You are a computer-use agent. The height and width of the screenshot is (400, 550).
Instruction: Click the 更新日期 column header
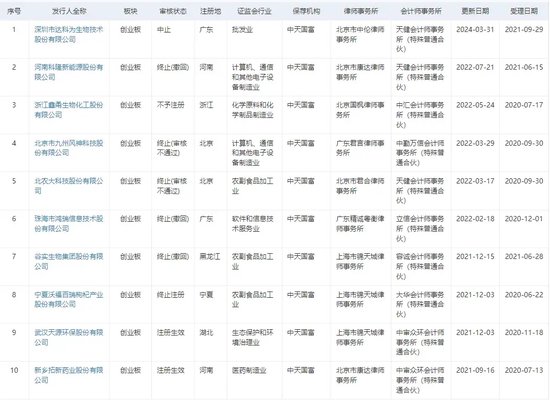tap(475, 11)
